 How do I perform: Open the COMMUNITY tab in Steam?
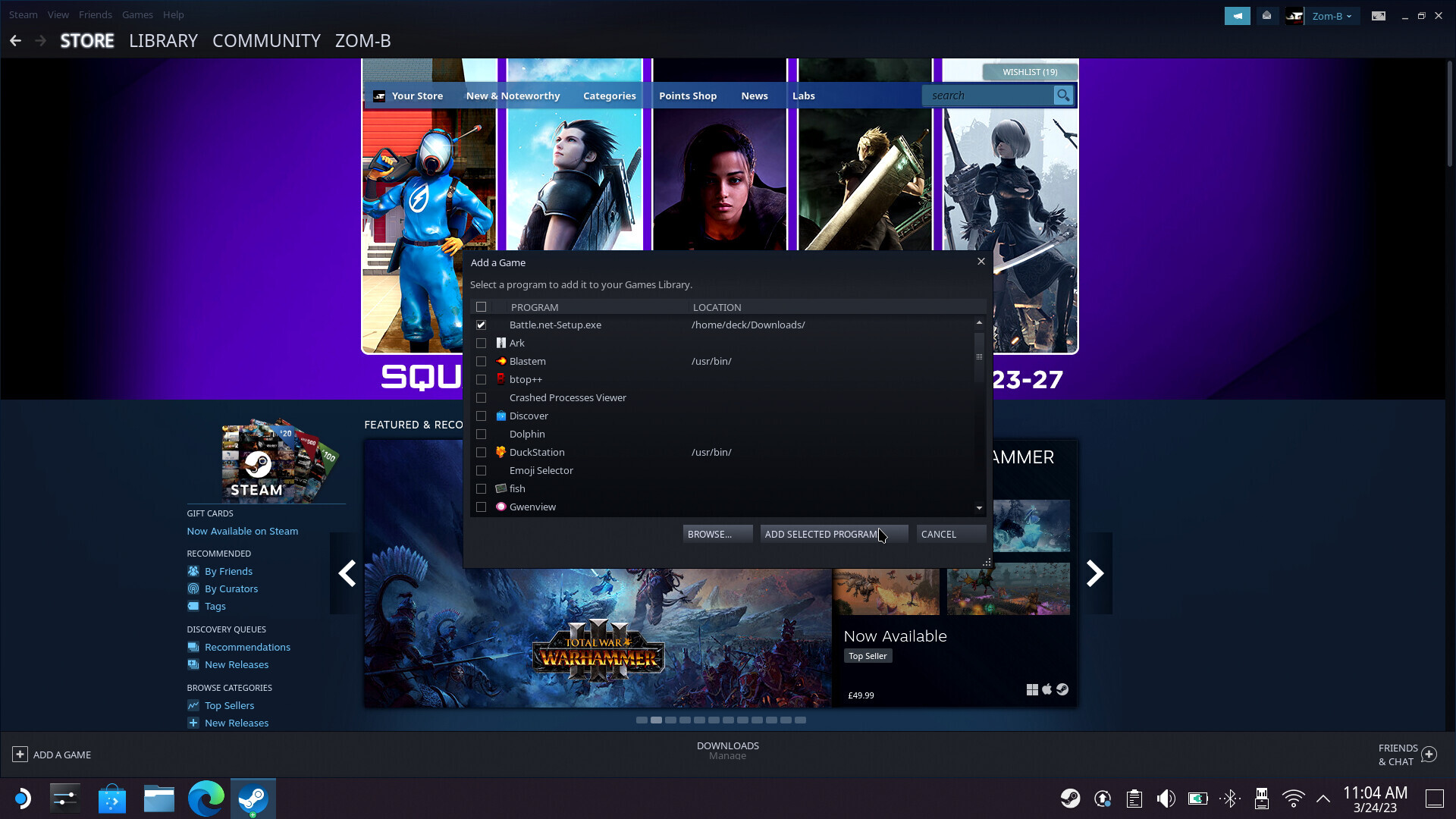point(265,40)
